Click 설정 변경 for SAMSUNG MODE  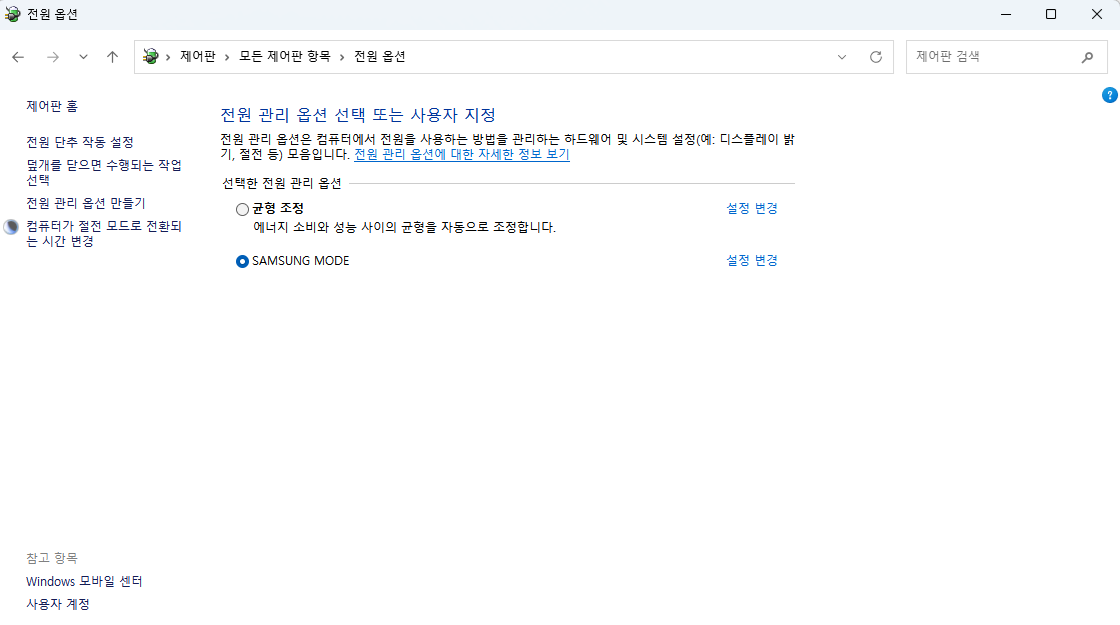(x=752, y=261)
